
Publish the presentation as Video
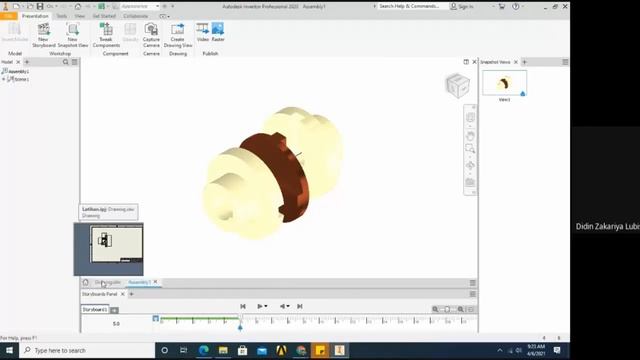[202, 32]
